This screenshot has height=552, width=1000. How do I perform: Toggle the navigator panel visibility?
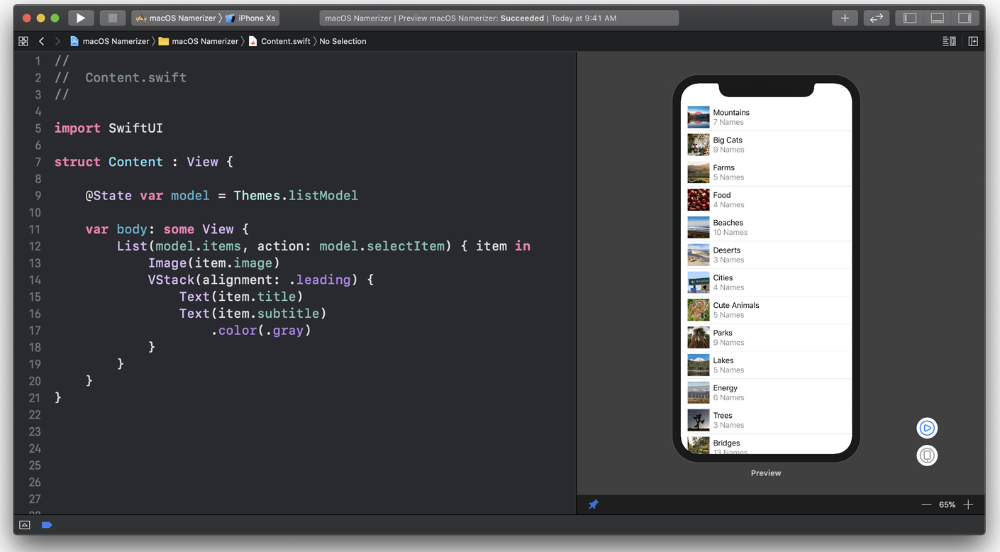click(910, 18)
